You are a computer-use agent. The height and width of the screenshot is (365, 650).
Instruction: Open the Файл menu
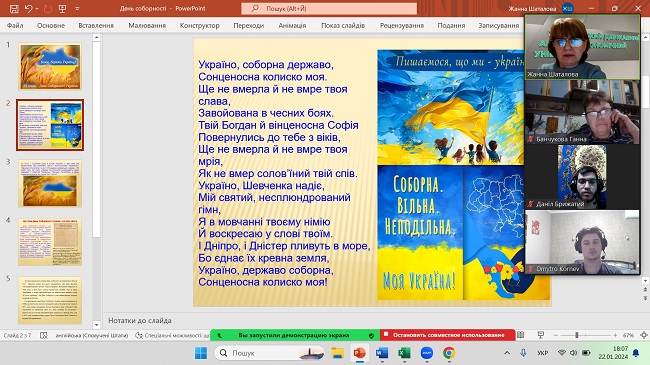click(15, 25)
